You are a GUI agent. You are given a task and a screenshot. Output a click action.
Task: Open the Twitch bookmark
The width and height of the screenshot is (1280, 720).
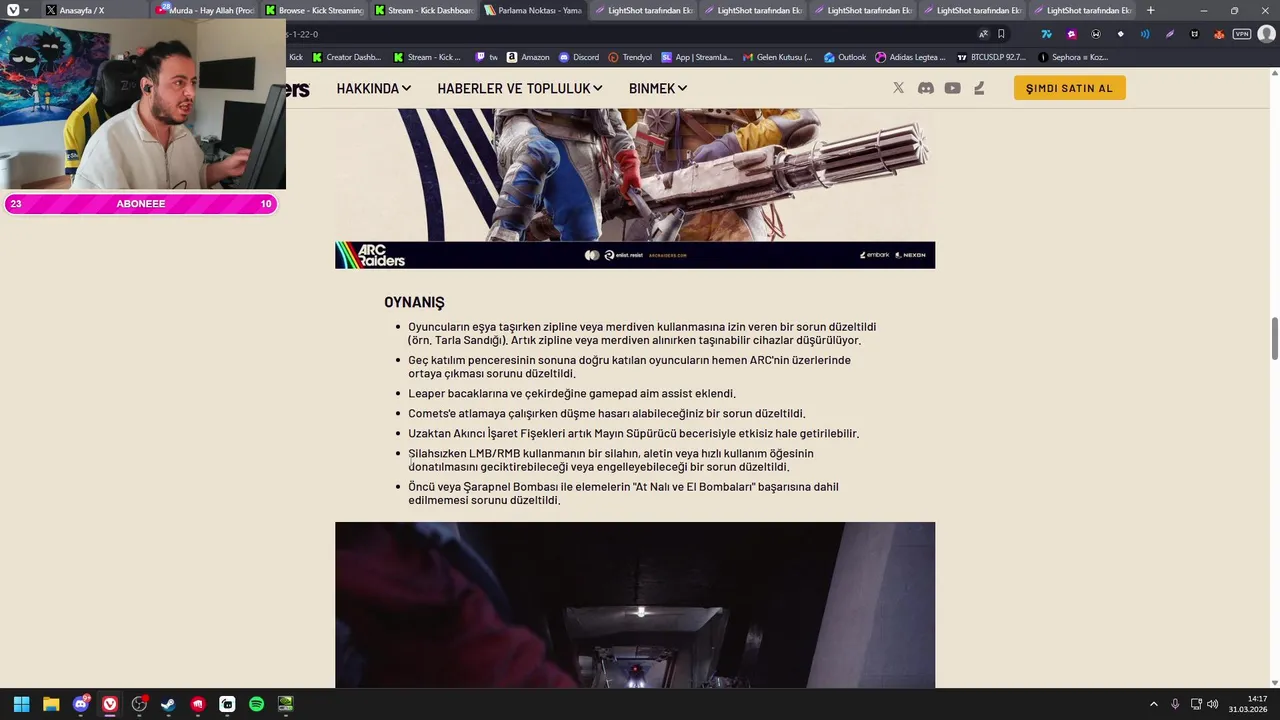(486, 57)
